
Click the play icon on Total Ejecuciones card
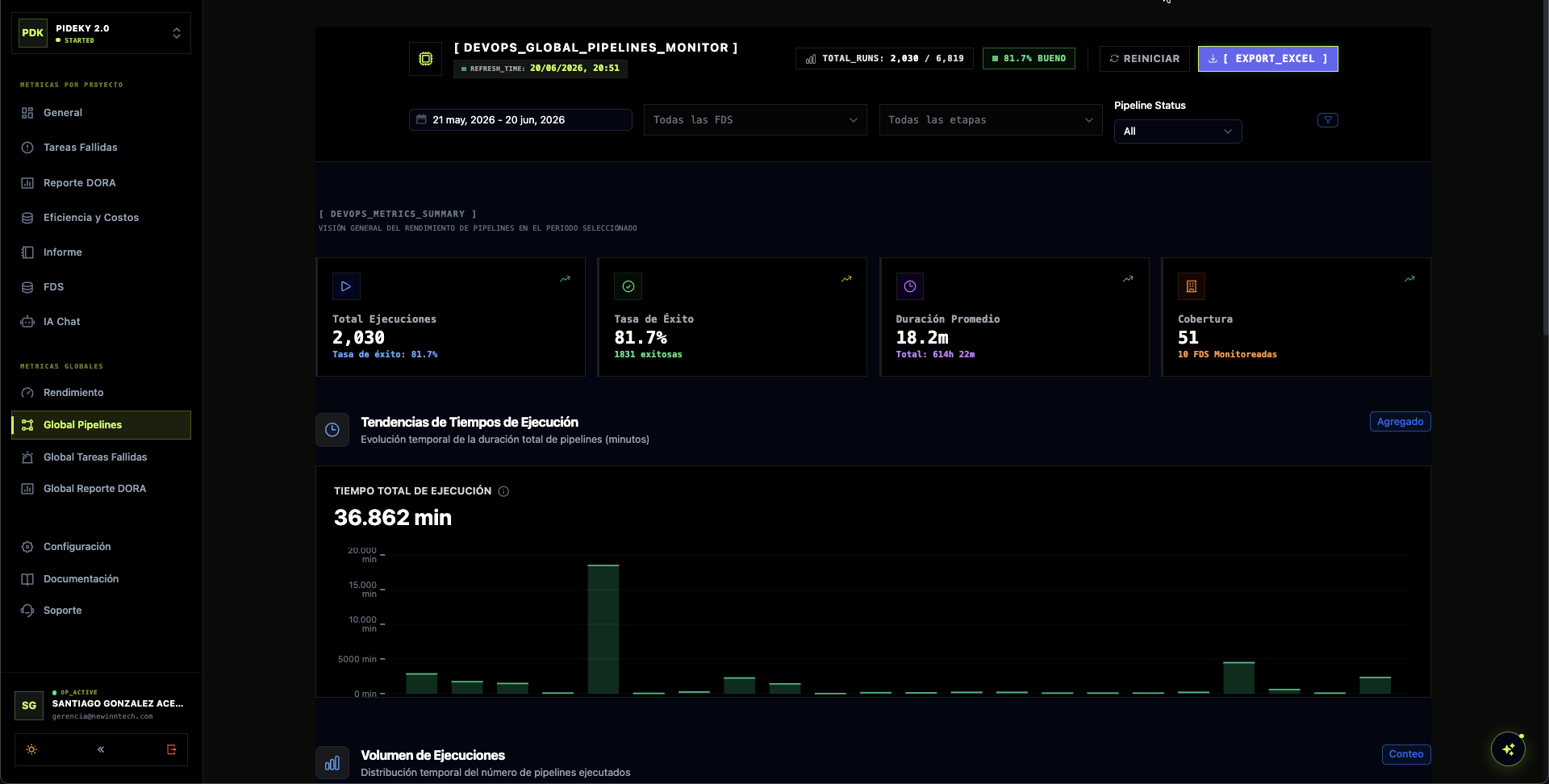[346, 286]
